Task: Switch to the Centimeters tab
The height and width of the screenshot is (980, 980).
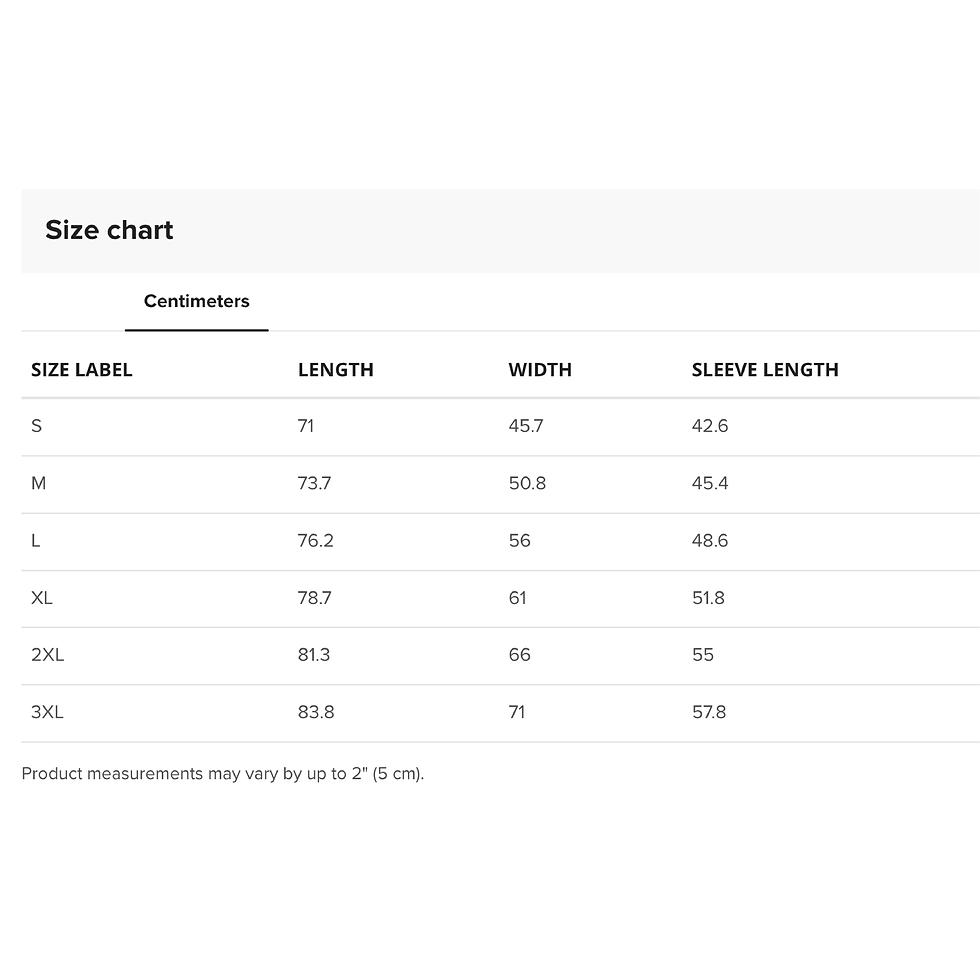Action: 196,301
